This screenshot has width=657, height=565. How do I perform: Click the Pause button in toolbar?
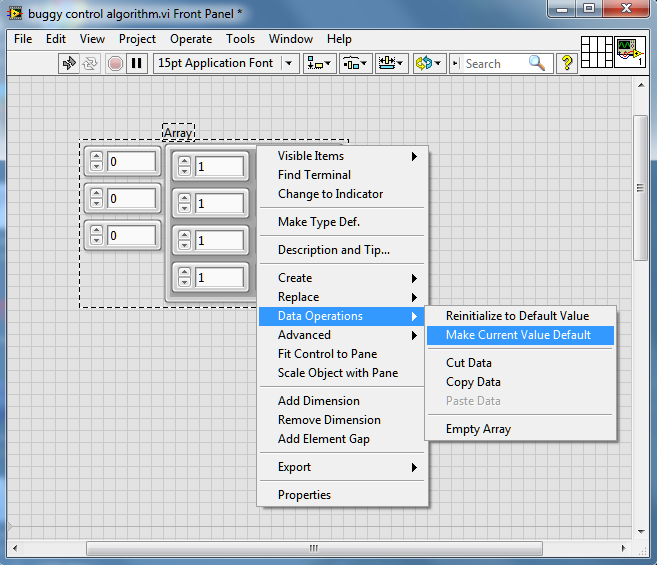pyautogui.click(x=137, y=64)
